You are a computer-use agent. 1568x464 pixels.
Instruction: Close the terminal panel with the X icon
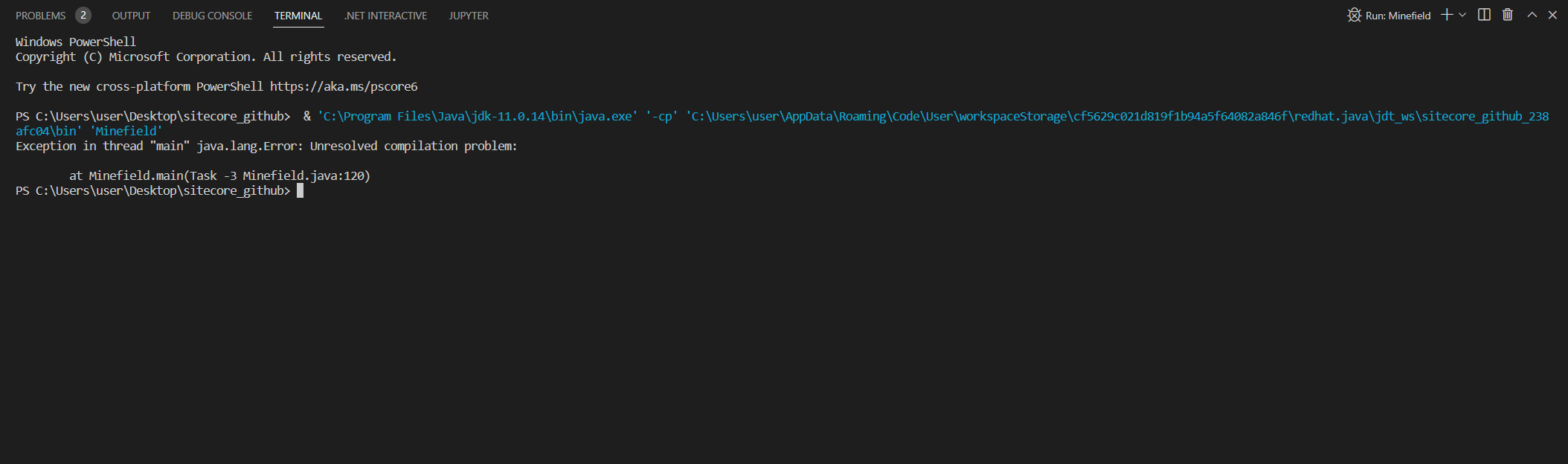(x=1553, y=14)
